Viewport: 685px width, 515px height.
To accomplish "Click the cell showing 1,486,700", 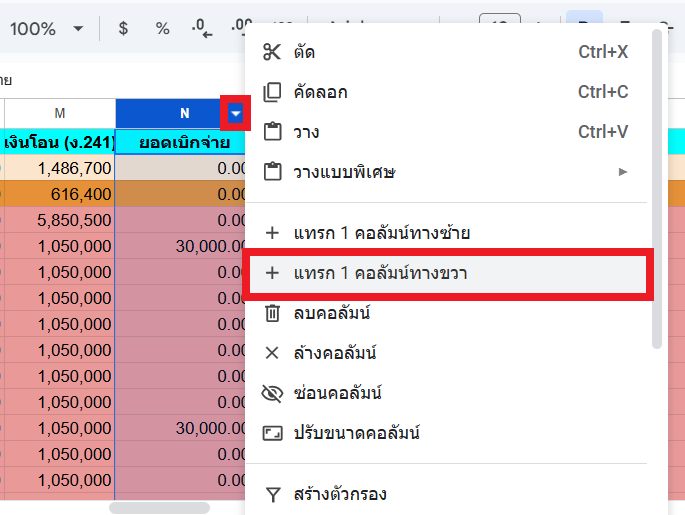I will point(60,168).
